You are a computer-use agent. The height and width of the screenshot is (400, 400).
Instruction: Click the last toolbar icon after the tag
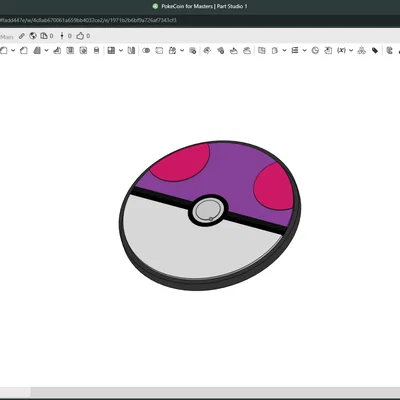(389, 51)
